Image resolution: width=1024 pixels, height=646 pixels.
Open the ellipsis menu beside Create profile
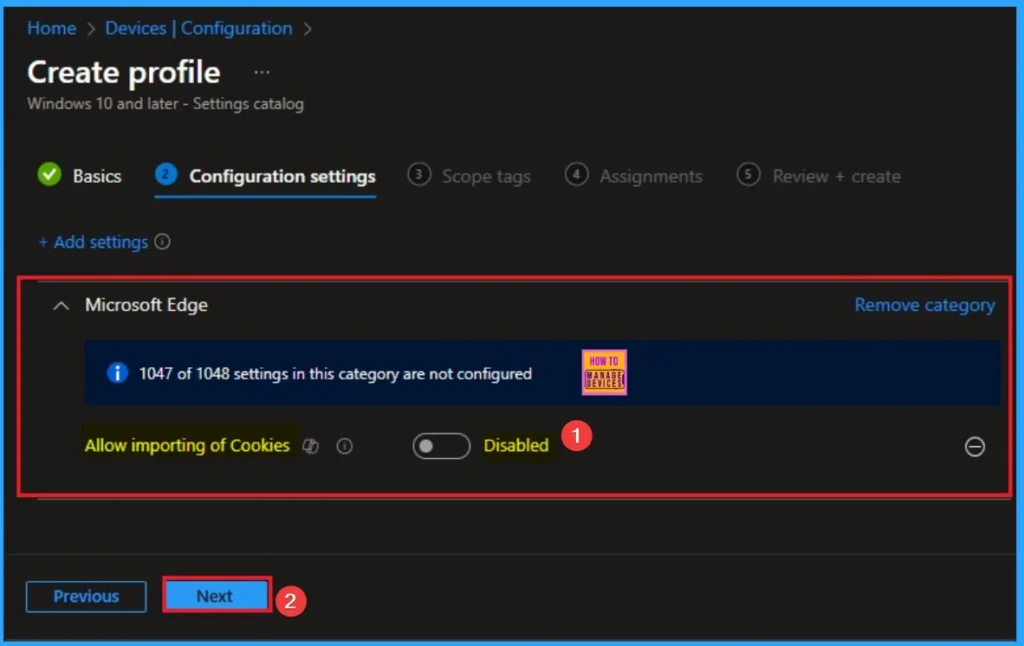pos(262,73)
